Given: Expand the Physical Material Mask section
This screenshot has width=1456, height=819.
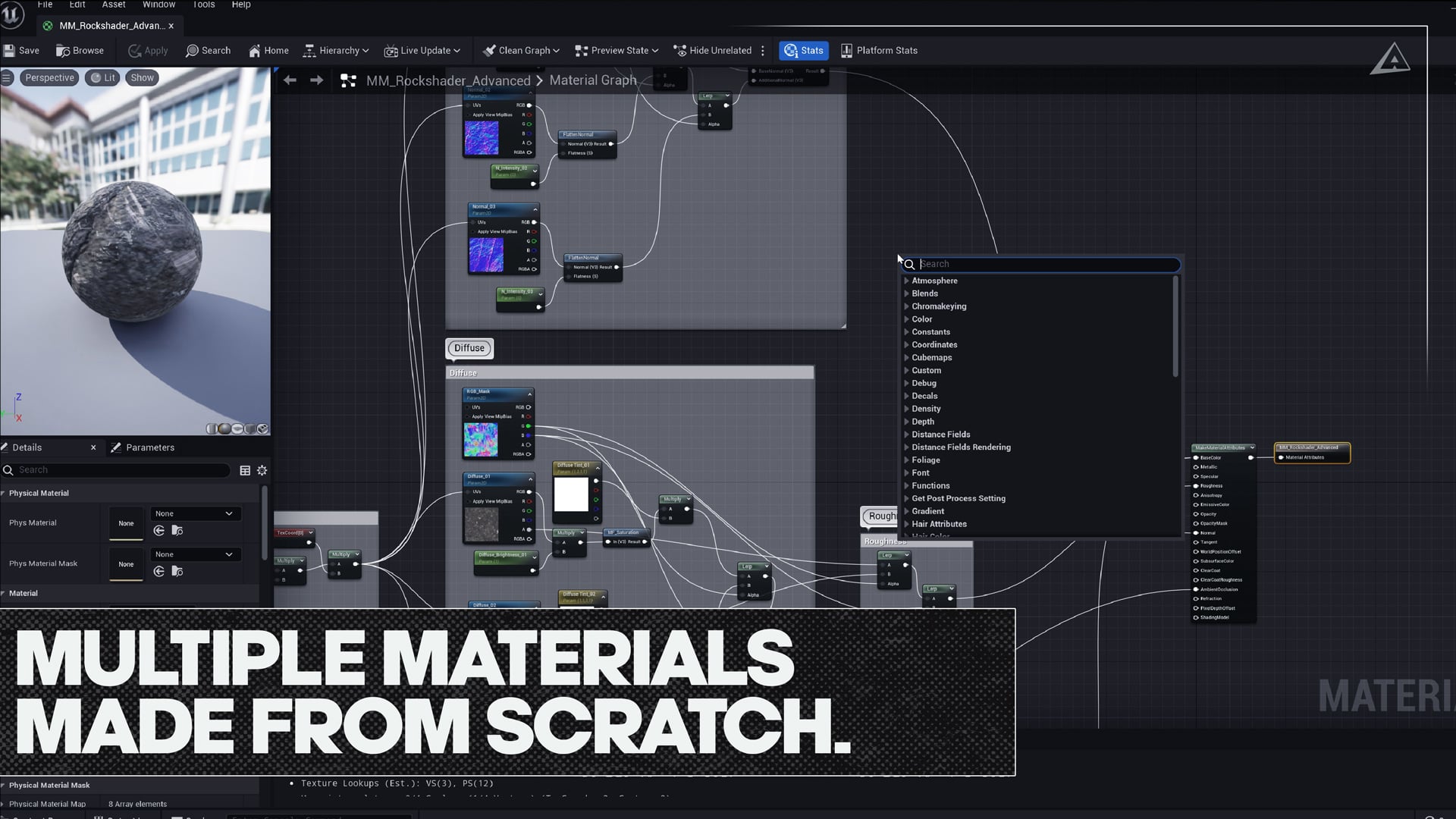Looking at the screenshot, I should [4, 786].
